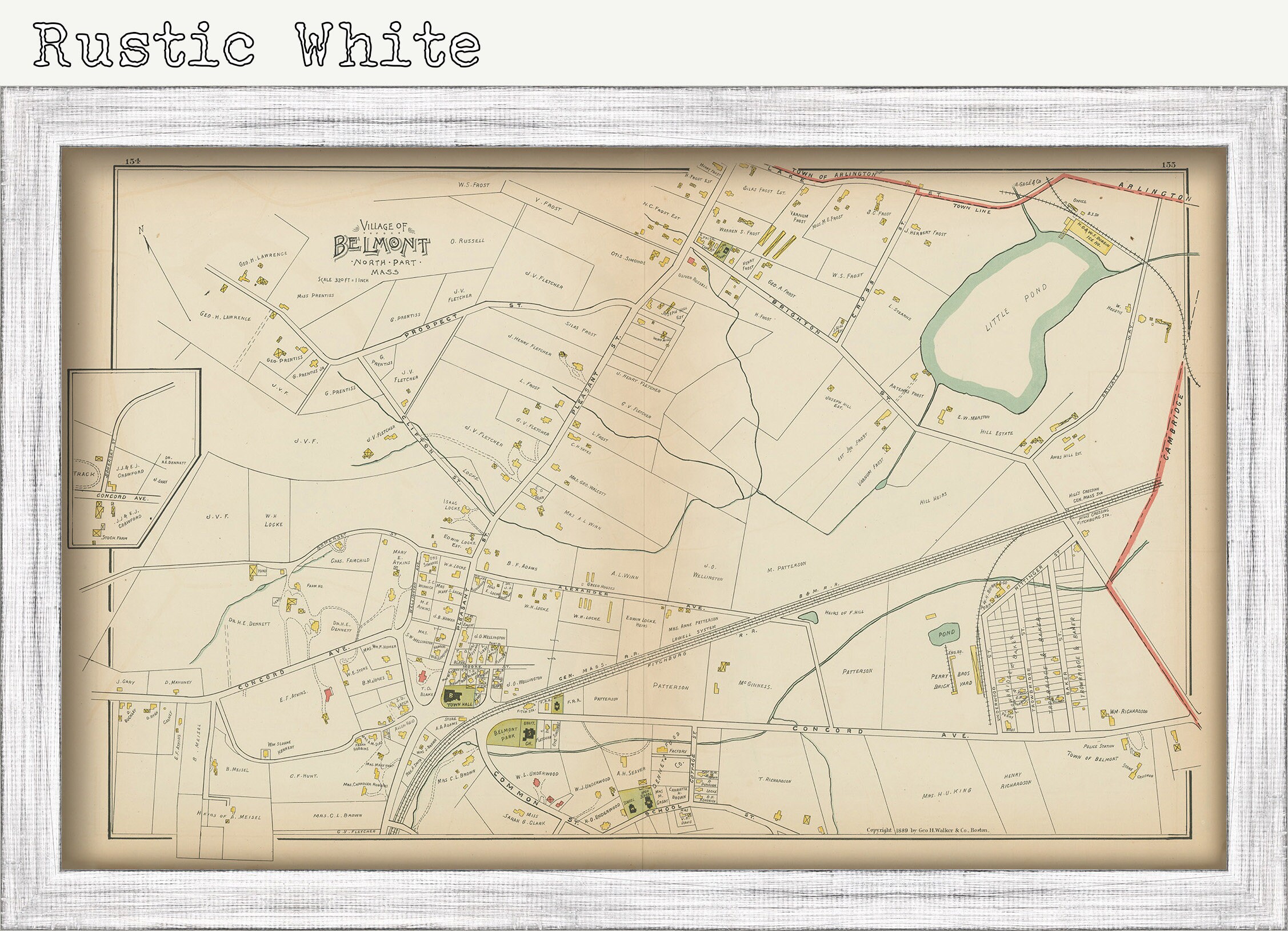
Task: Click the 'Track' label in the inset map
Action: [84, 475]
